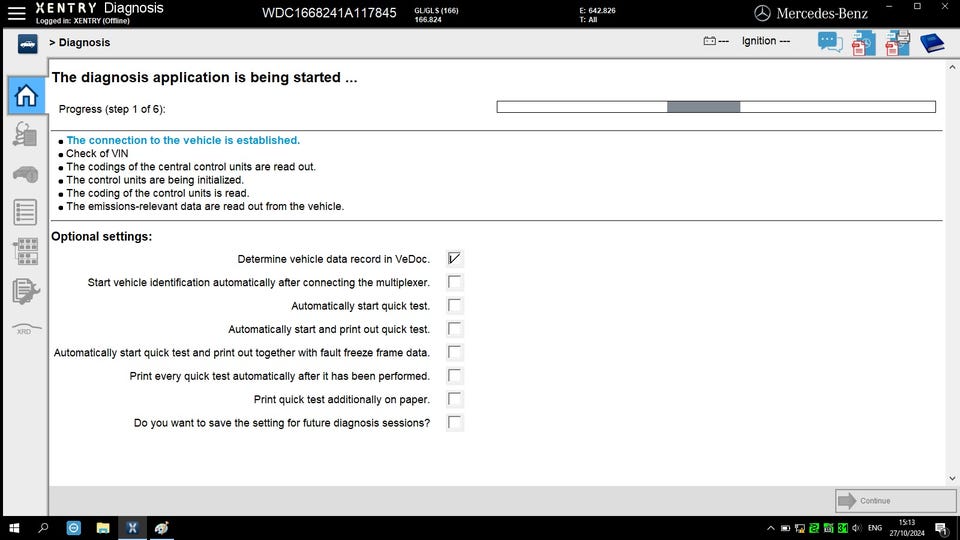Open the XRD car sidebar icon

(x=26, y=329)
